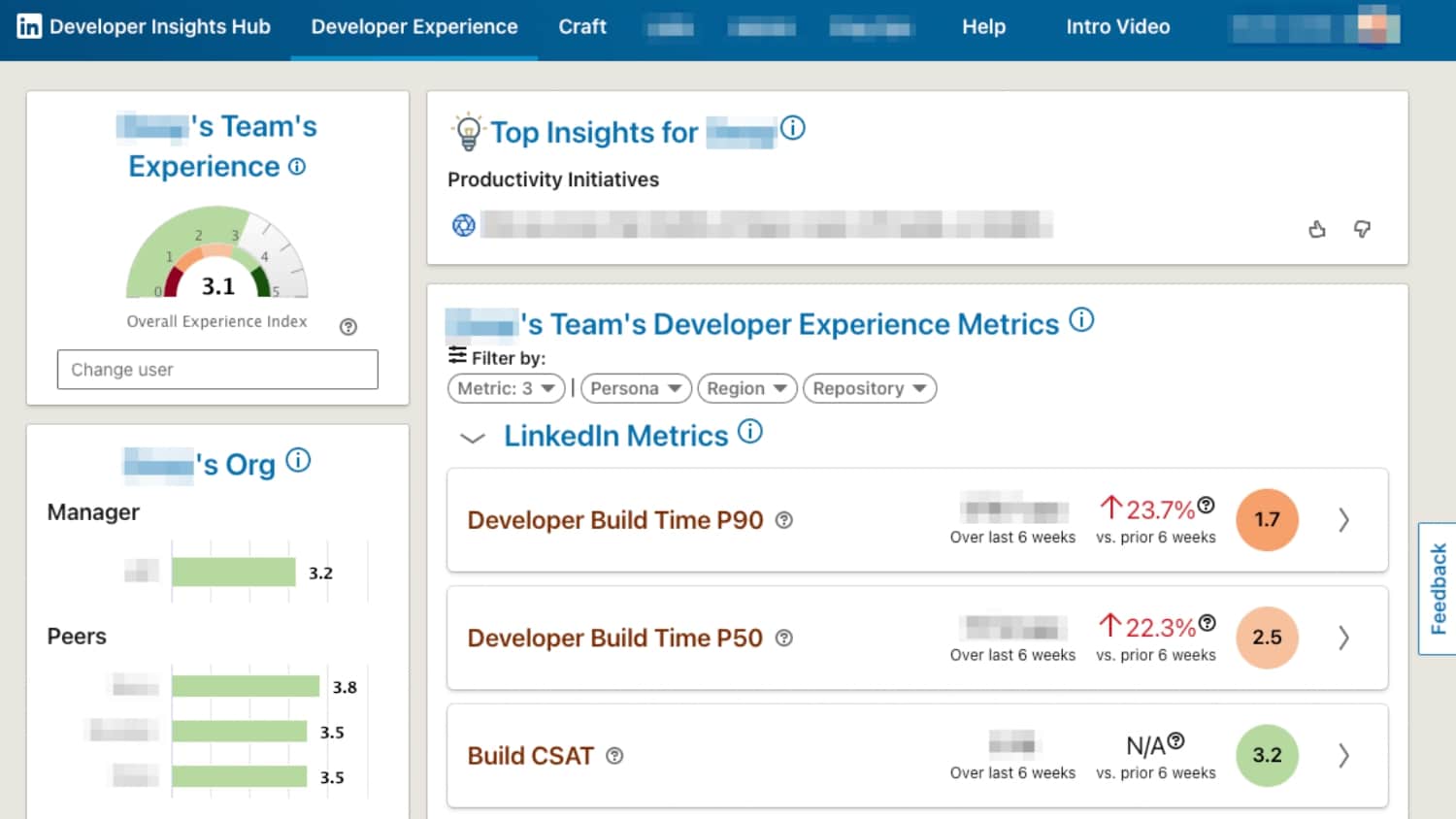This screenshot has width=1456, height=819.
Task: Click the Filter by: label
Action: pyautogui.click(x=509, y=358)
